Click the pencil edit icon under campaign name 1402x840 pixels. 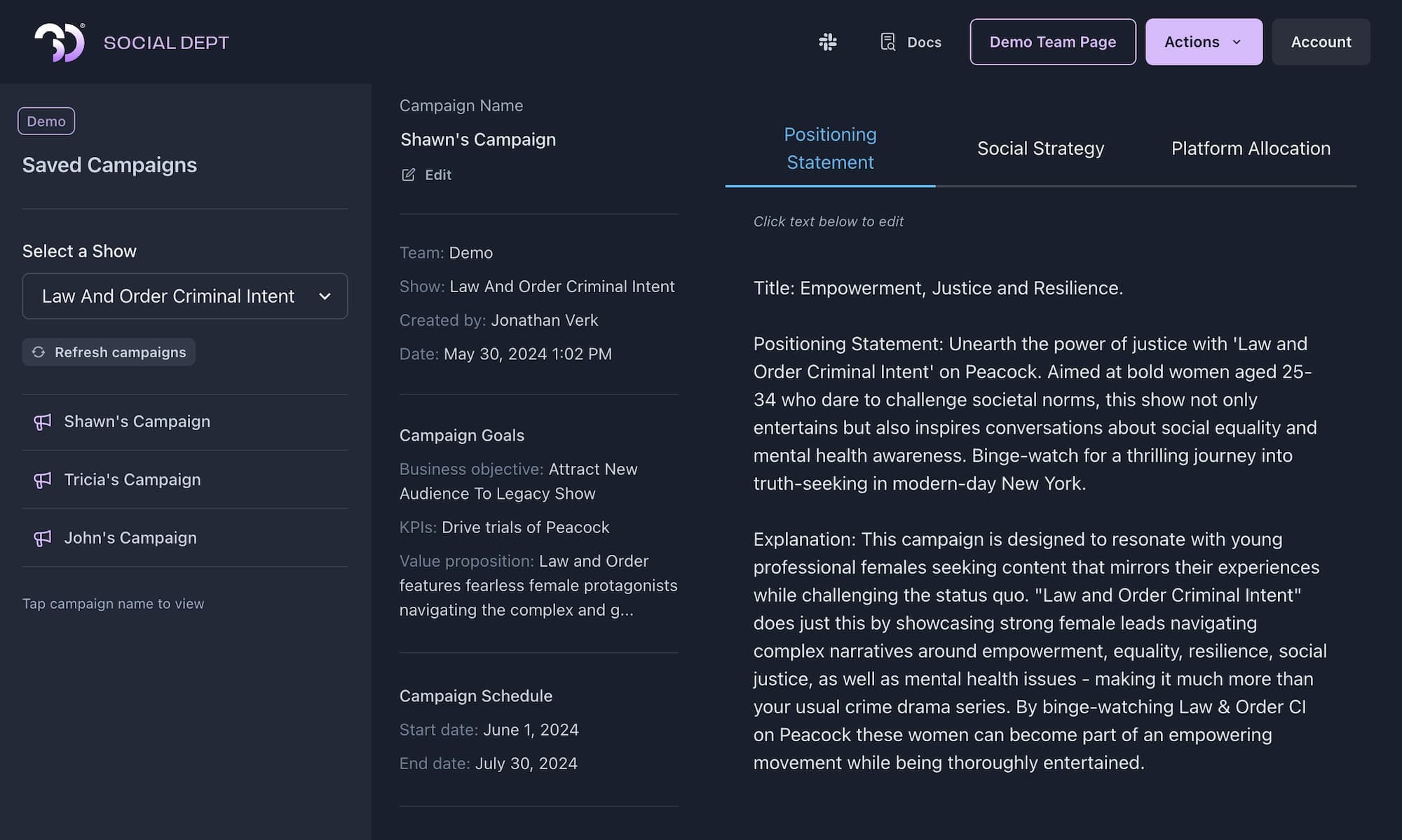point(408,174)
